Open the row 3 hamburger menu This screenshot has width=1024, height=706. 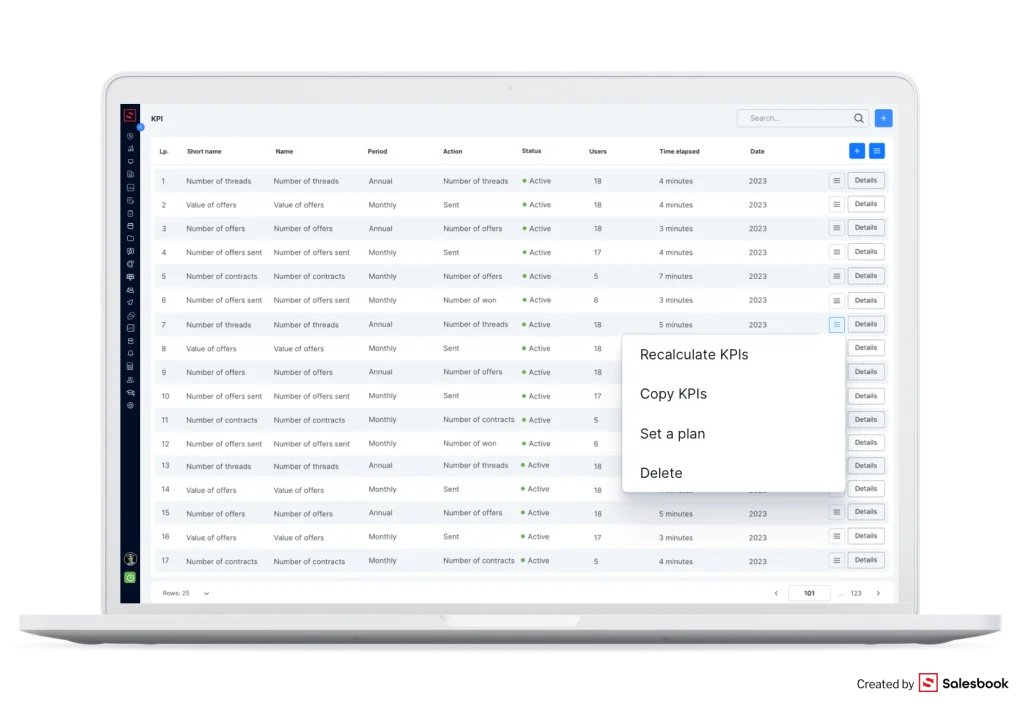pos(837,228)
